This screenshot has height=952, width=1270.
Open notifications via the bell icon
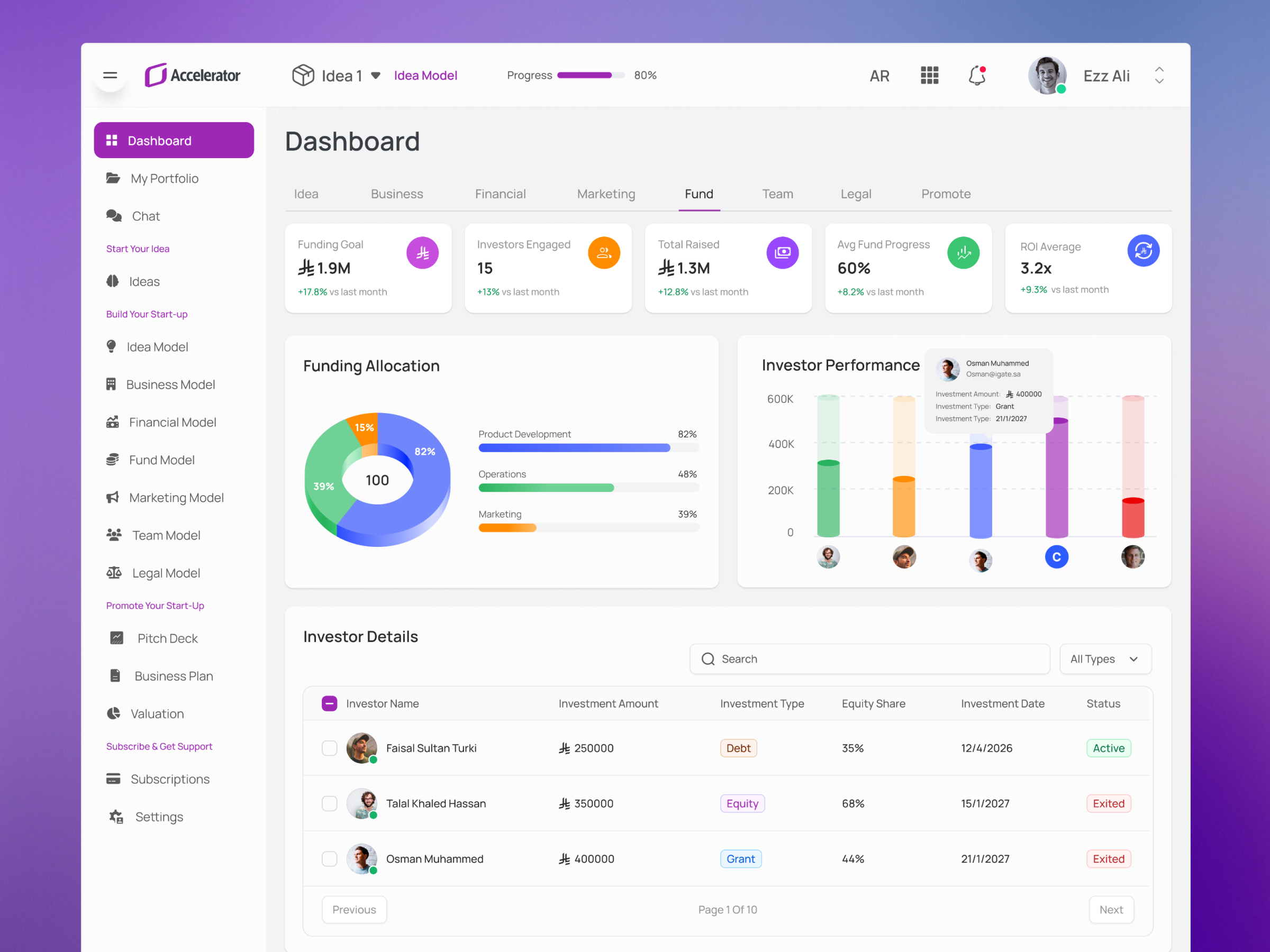(977, 75)
